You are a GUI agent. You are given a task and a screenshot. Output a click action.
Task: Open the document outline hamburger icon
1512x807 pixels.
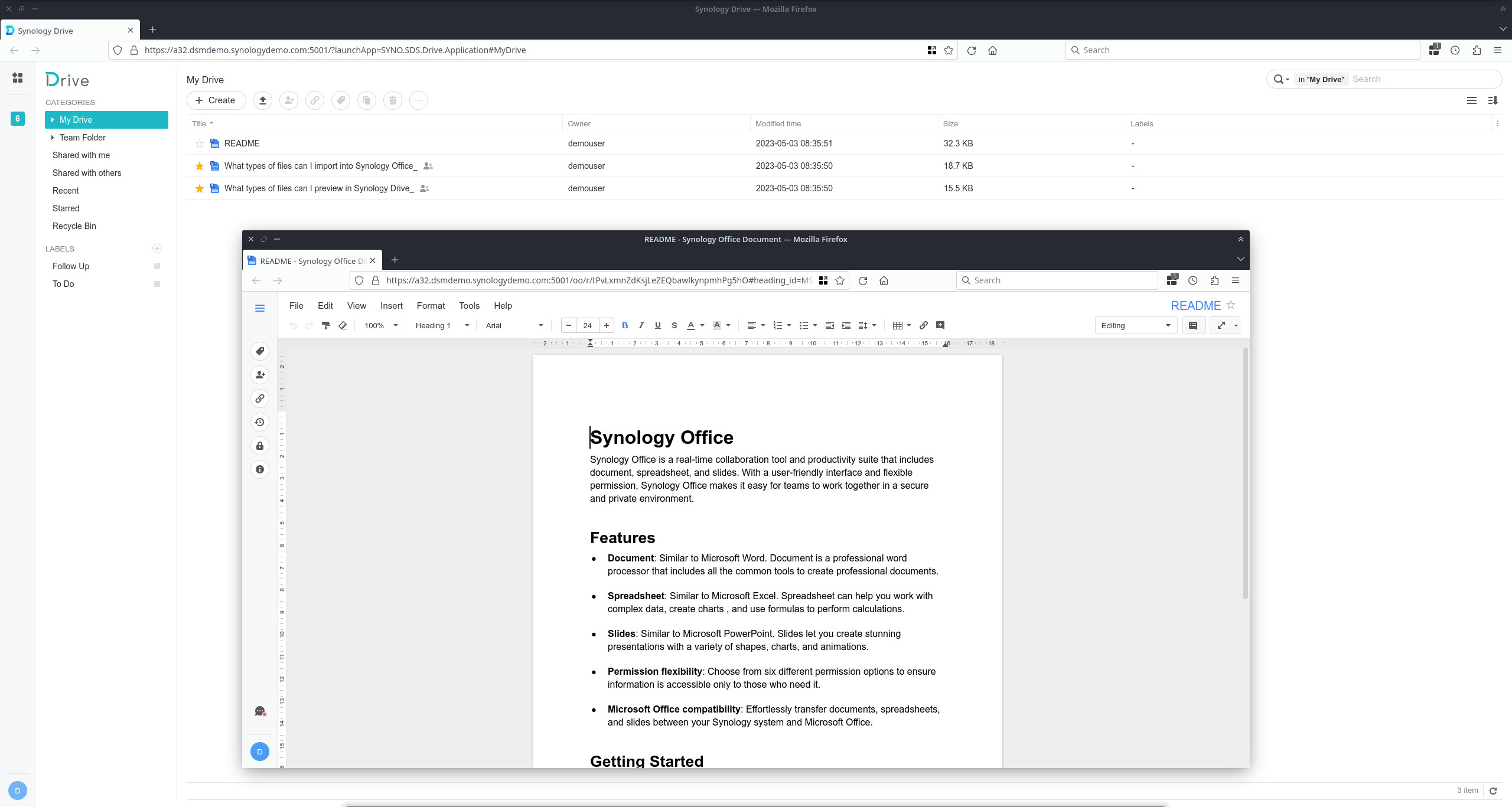coord(260,308)
